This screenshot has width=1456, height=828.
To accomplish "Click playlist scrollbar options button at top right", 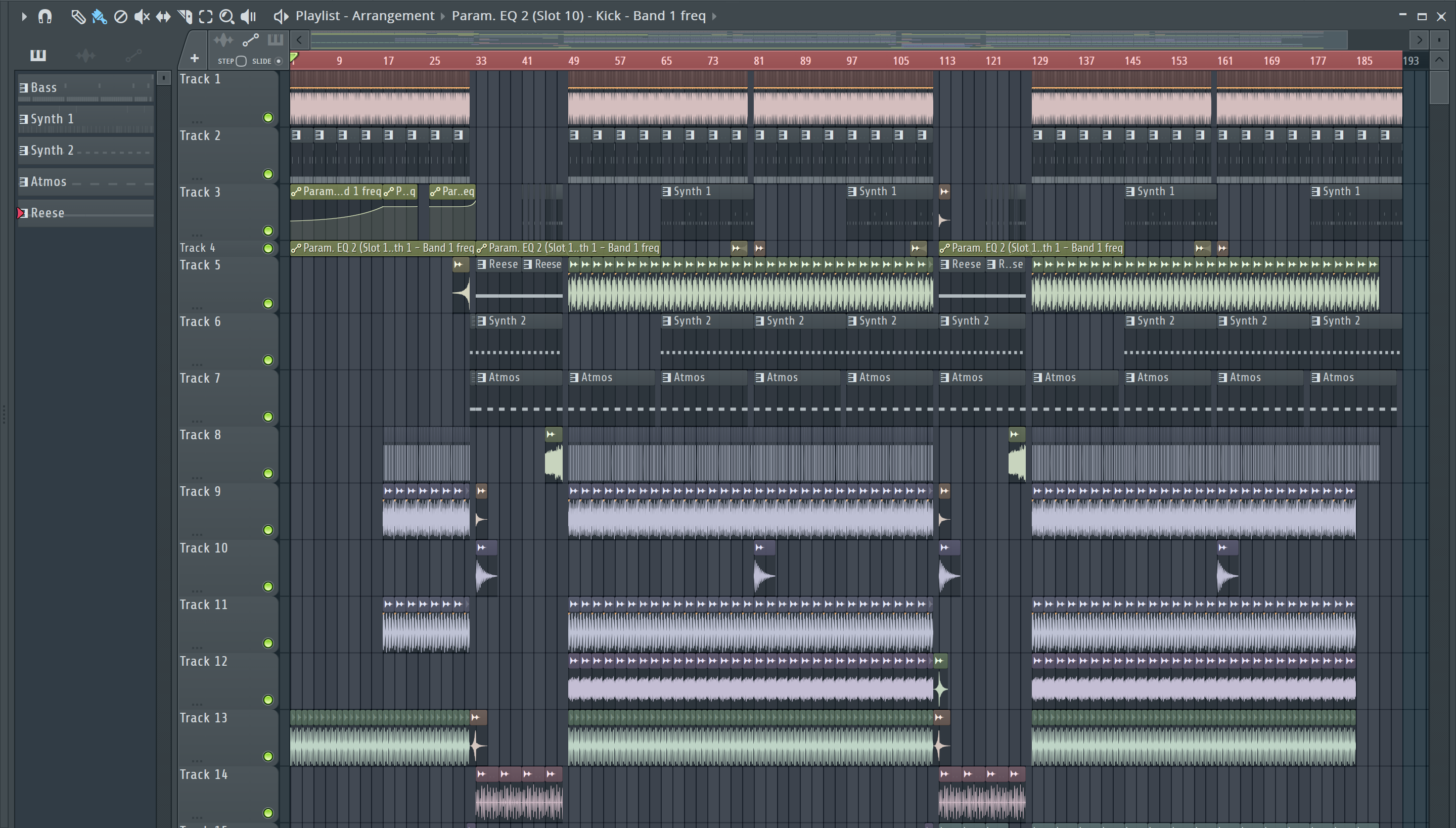I will pos(1439,40).
